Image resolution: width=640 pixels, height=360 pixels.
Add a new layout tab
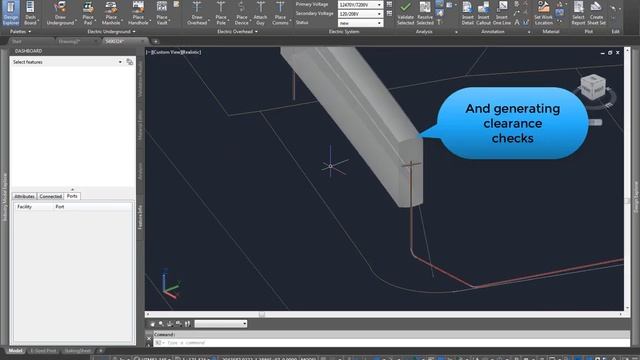coord(101,351)
